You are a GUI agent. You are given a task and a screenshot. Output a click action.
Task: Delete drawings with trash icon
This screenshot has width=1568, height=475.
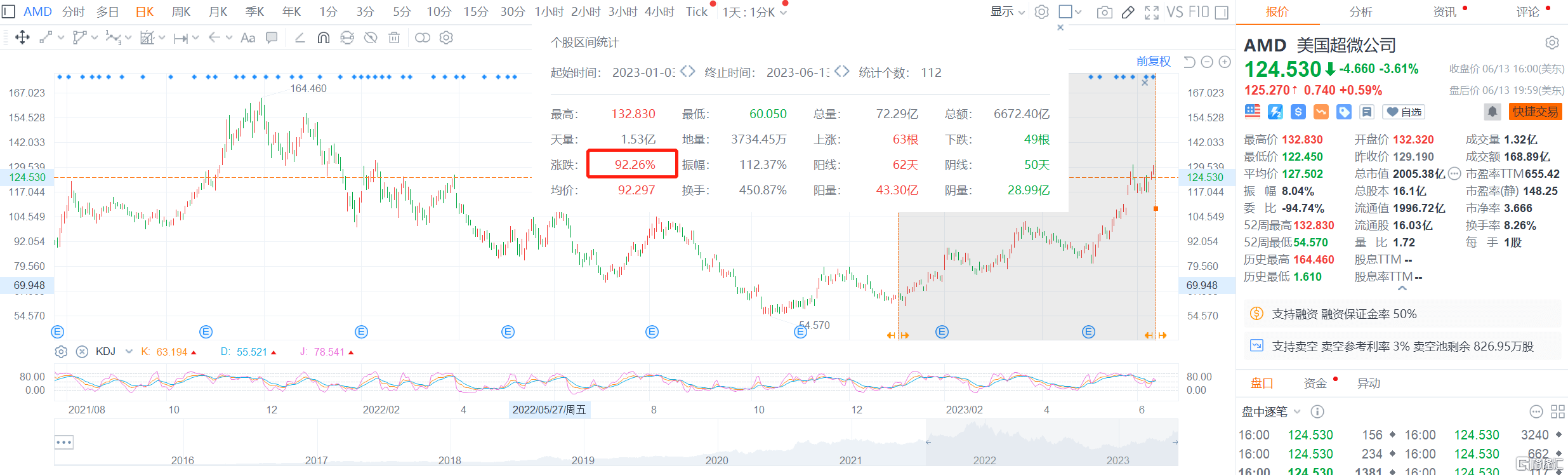coord(394,37)
